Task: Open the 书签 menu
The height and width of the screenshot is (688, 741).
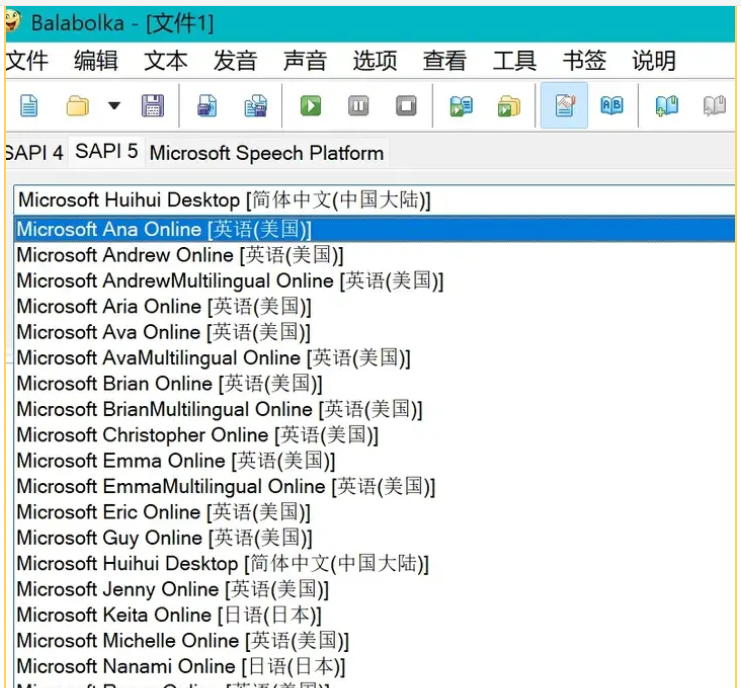Action: pyautogui.click(x=585, y=60)
